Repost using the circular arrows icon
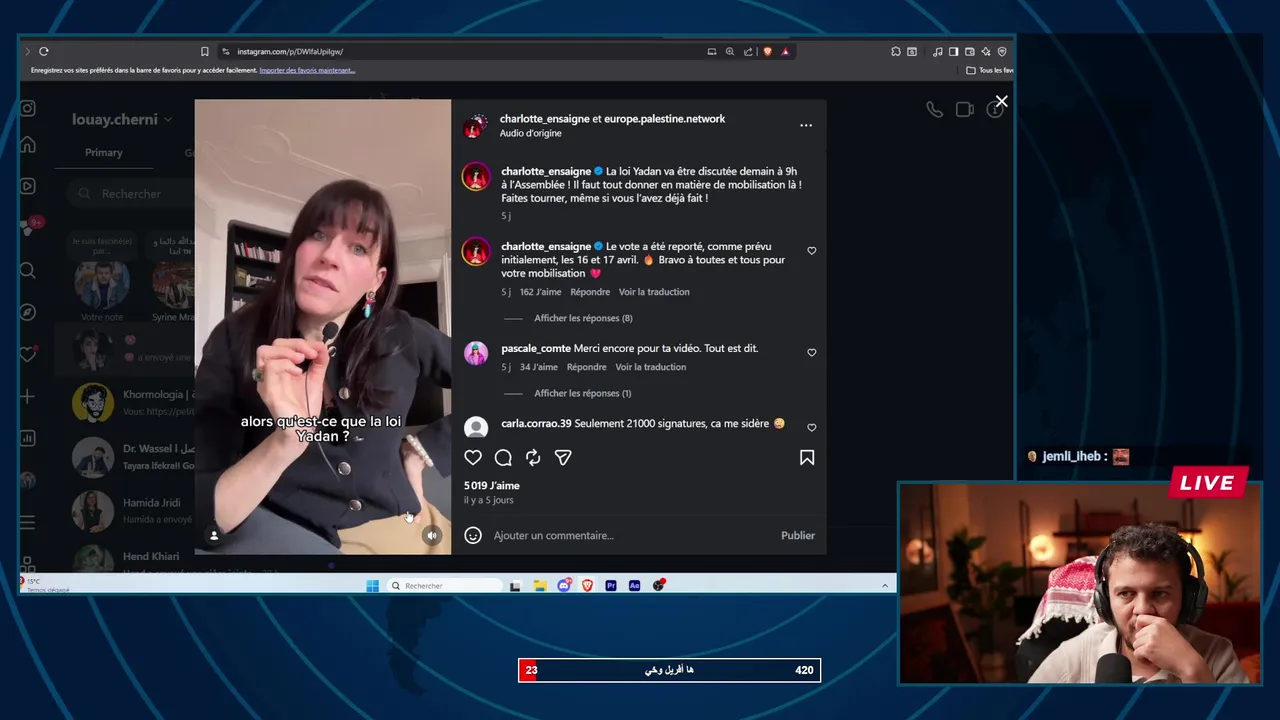1280x720 pixels. coord(533,457)
